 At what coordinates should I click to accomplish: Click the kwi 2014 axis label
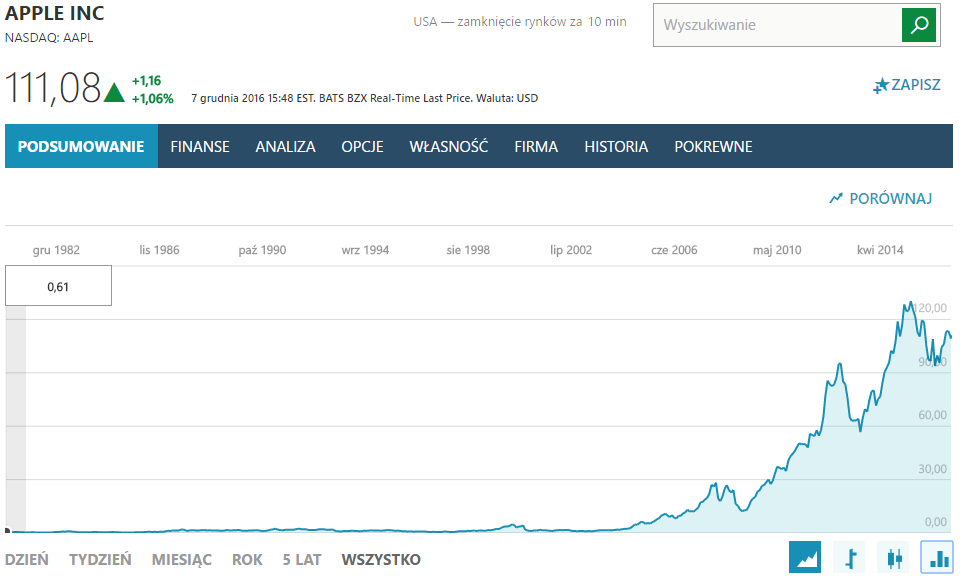(880, 250)
